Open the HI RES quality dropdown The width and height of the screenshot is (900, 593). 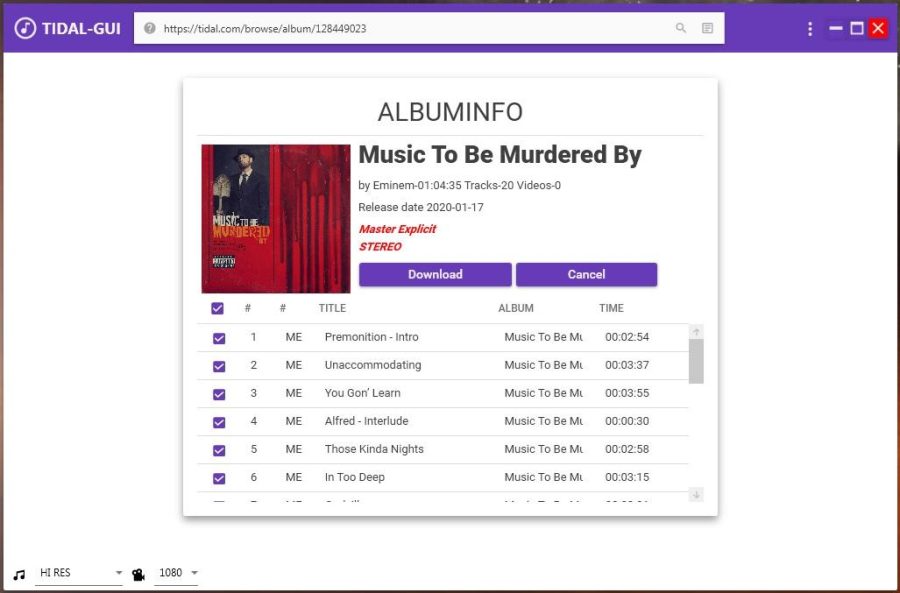coord(118,572)
